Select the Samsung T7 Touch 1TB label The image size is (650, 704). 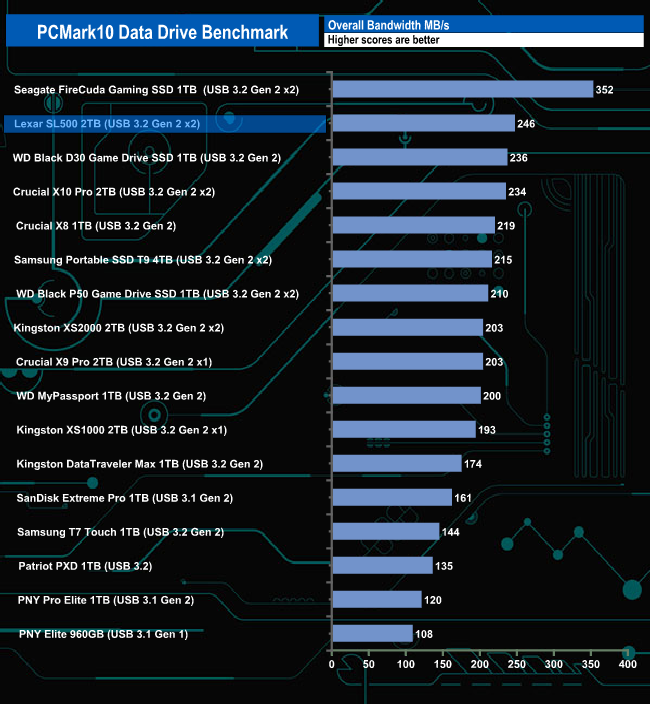[x=120, y=532]
